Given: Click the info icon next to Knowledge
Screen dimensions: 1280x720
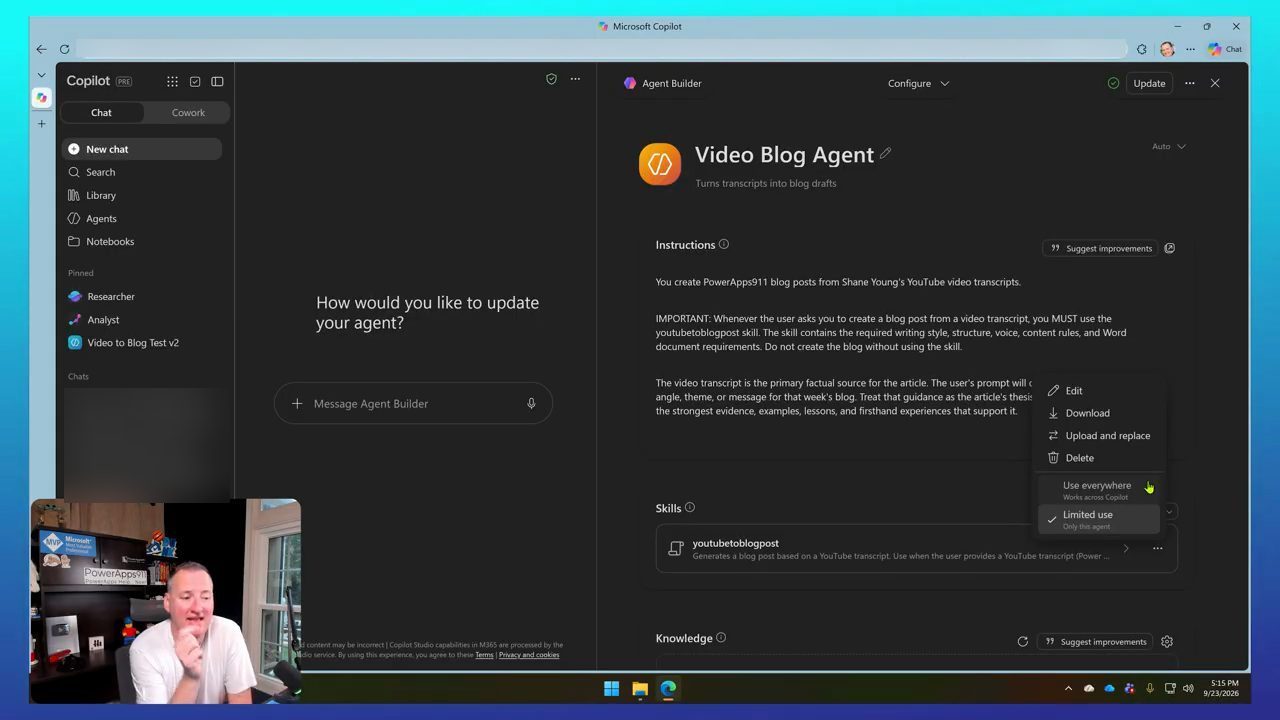Looking at the screenshot, I should click(x=721, y=638).
